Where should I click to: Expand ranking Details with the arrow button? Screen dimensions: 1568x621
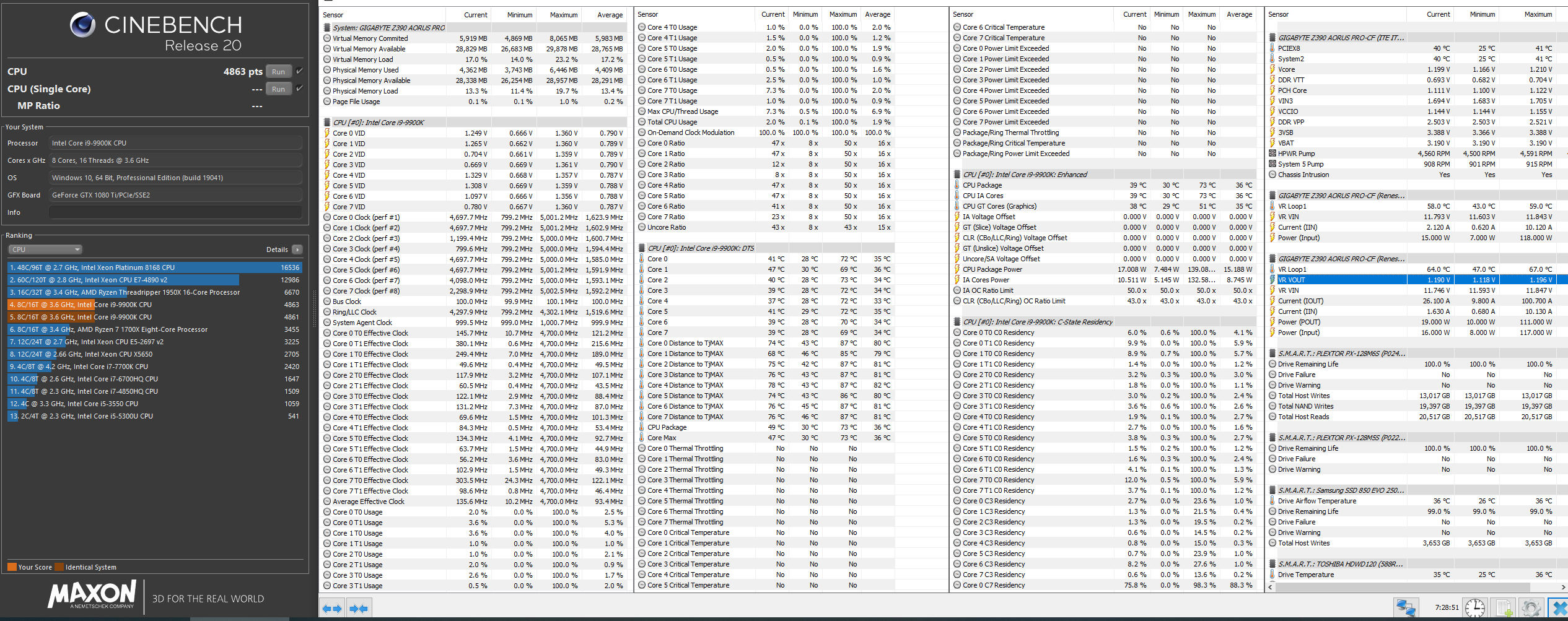click(x=297, y=250)
